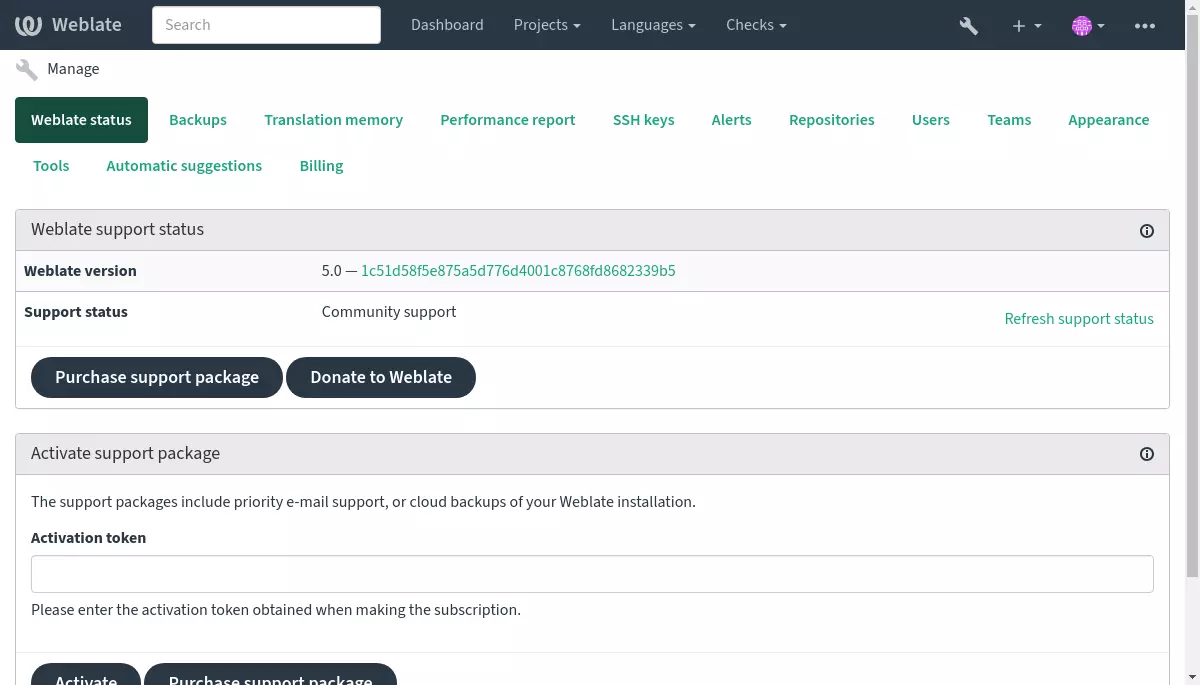Open the three-dots more menu
Viewport: 1200px width, 685px height.
click(x=1145, y=25)
